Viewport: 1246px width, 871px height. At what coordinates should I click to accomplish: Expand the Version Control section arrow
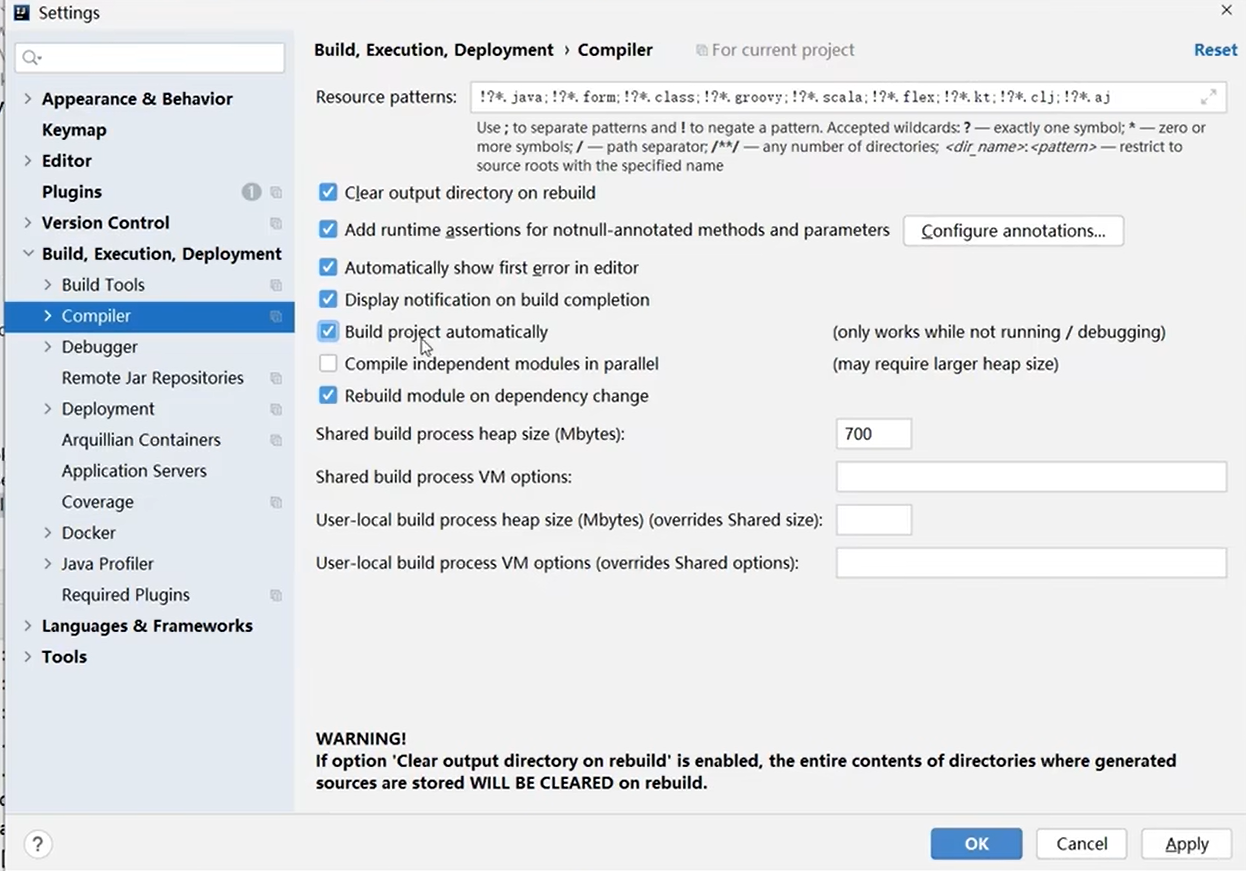(x=27, y=222)
